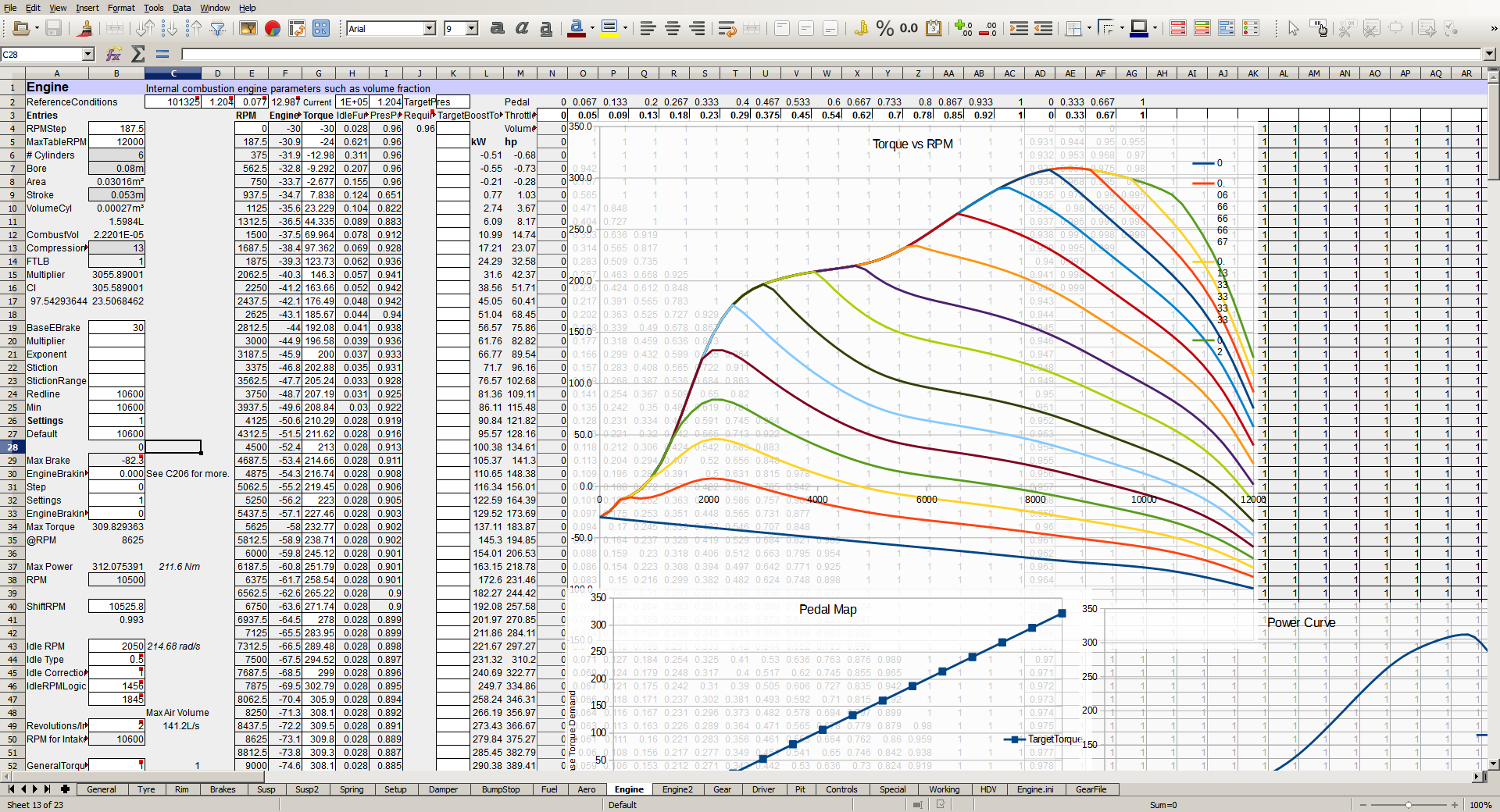Decrease cell indent
This screenshot has height=812, width=1500.
coord(1043,29)
